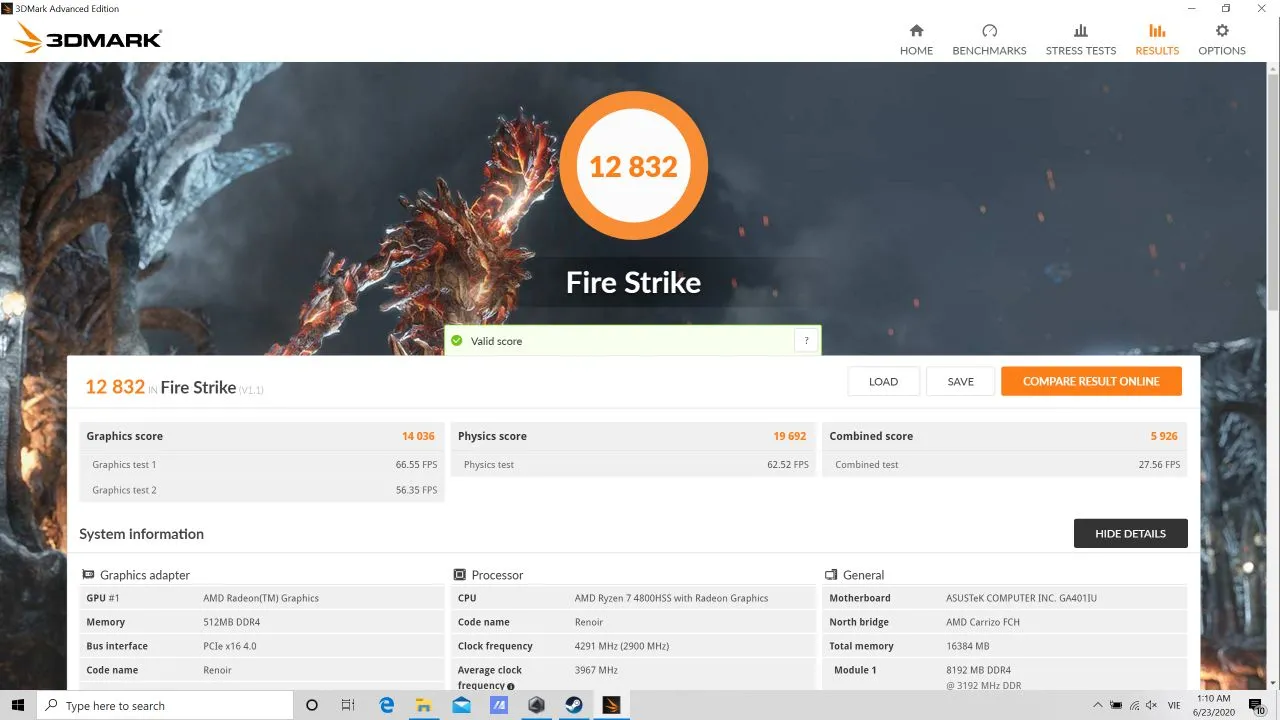Open Cortana from the taskbar
The height and width of the screenshot is (720, 1280).
[311, 705]
